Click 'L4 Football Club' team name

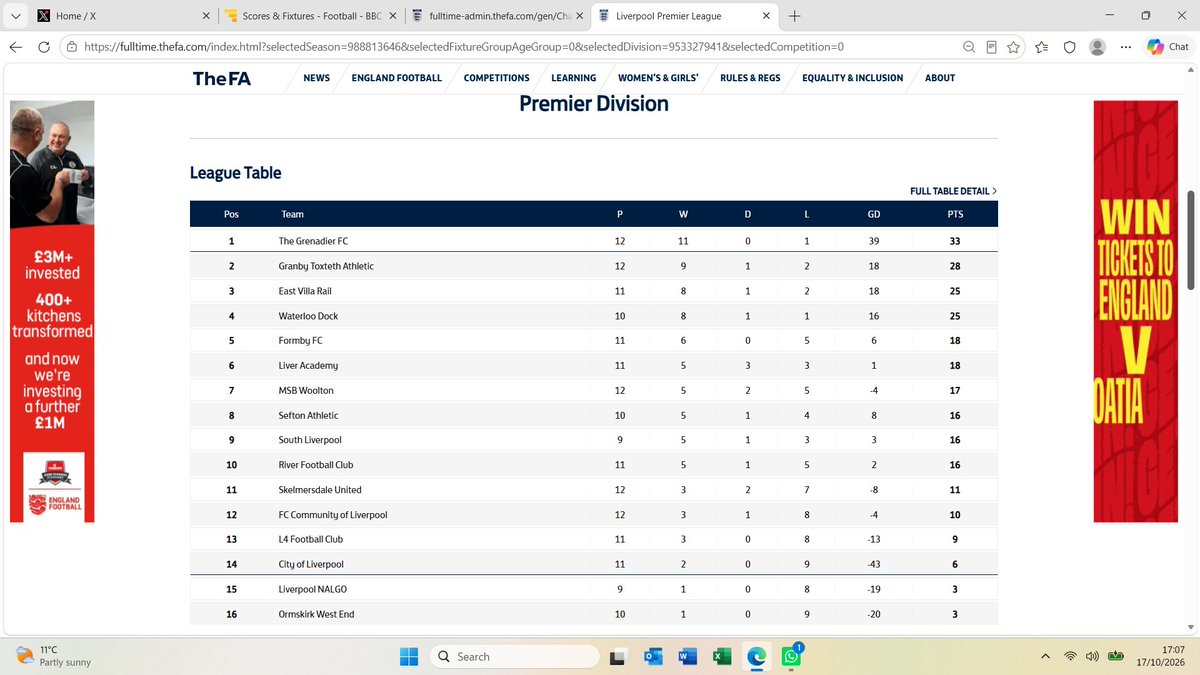click(311, 539)
